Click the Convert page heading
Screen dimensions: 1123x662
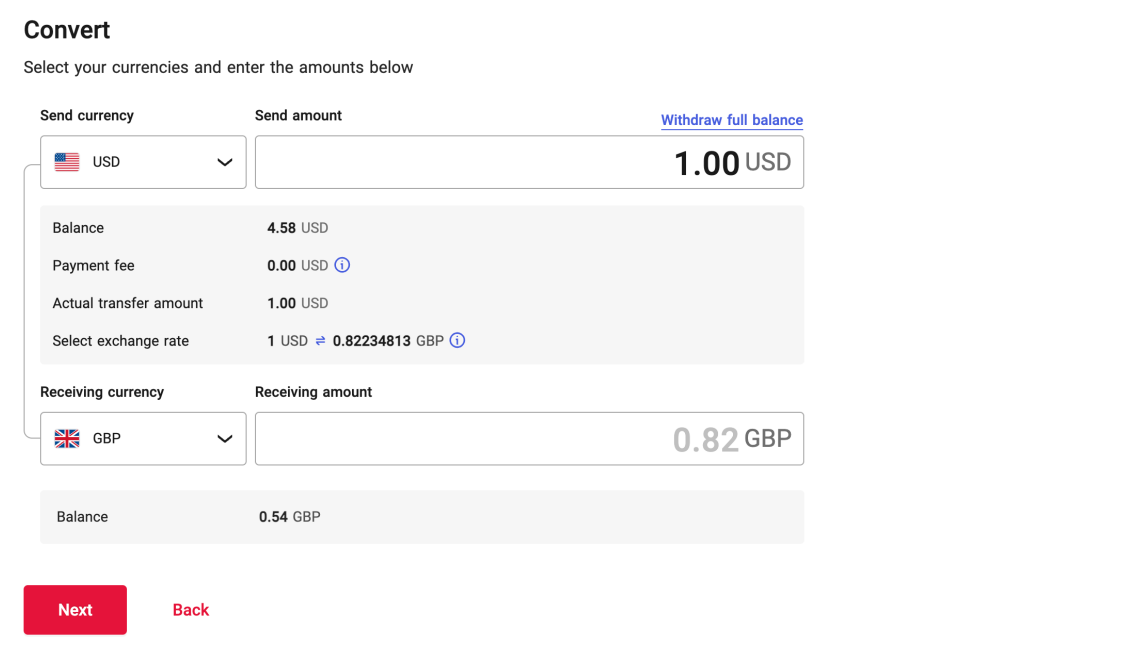point(67,30)
